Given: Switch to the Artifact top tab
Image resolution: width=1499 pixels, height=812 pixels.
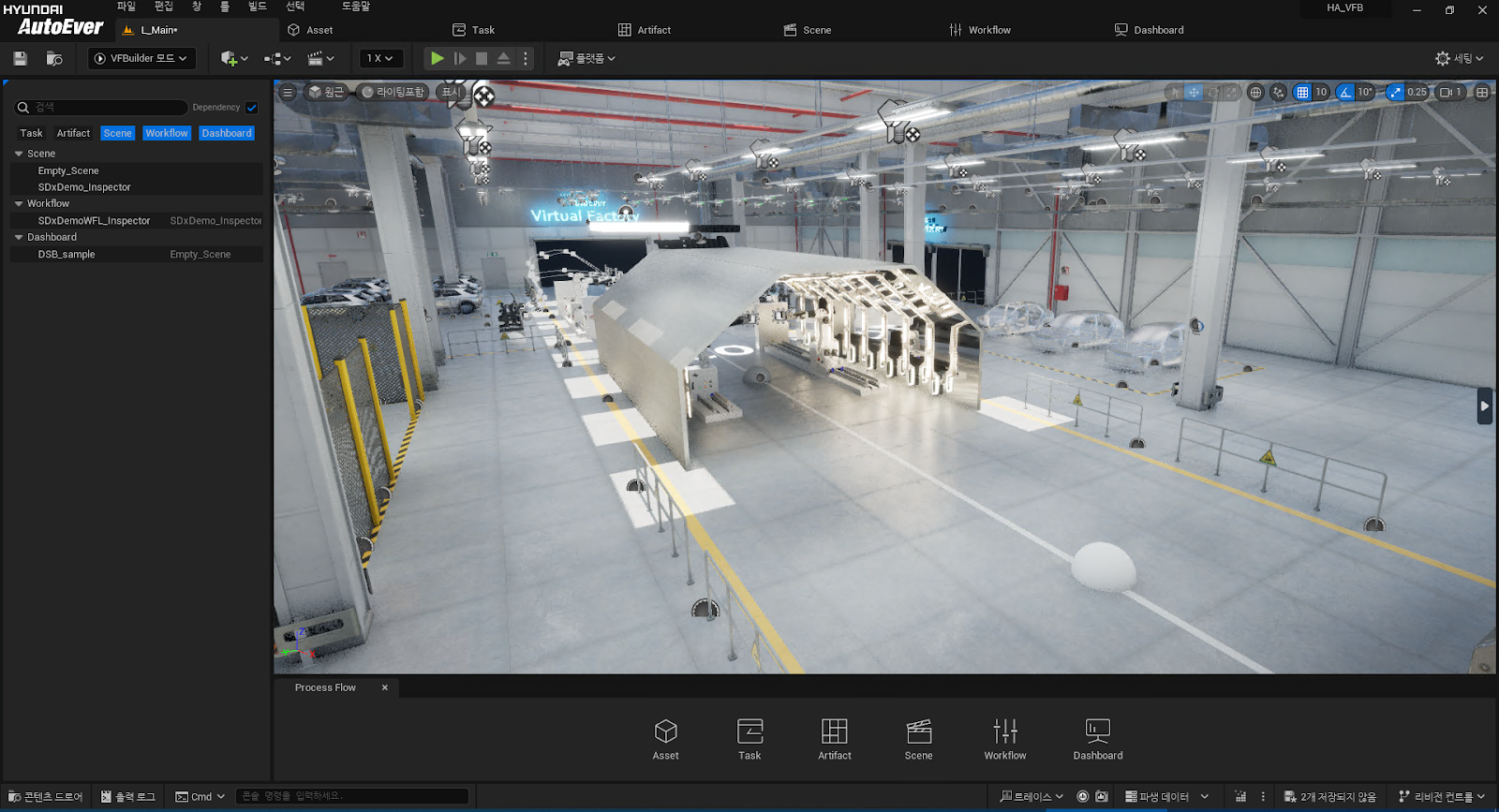Looking at the screenshot, I should coord(645,30).
